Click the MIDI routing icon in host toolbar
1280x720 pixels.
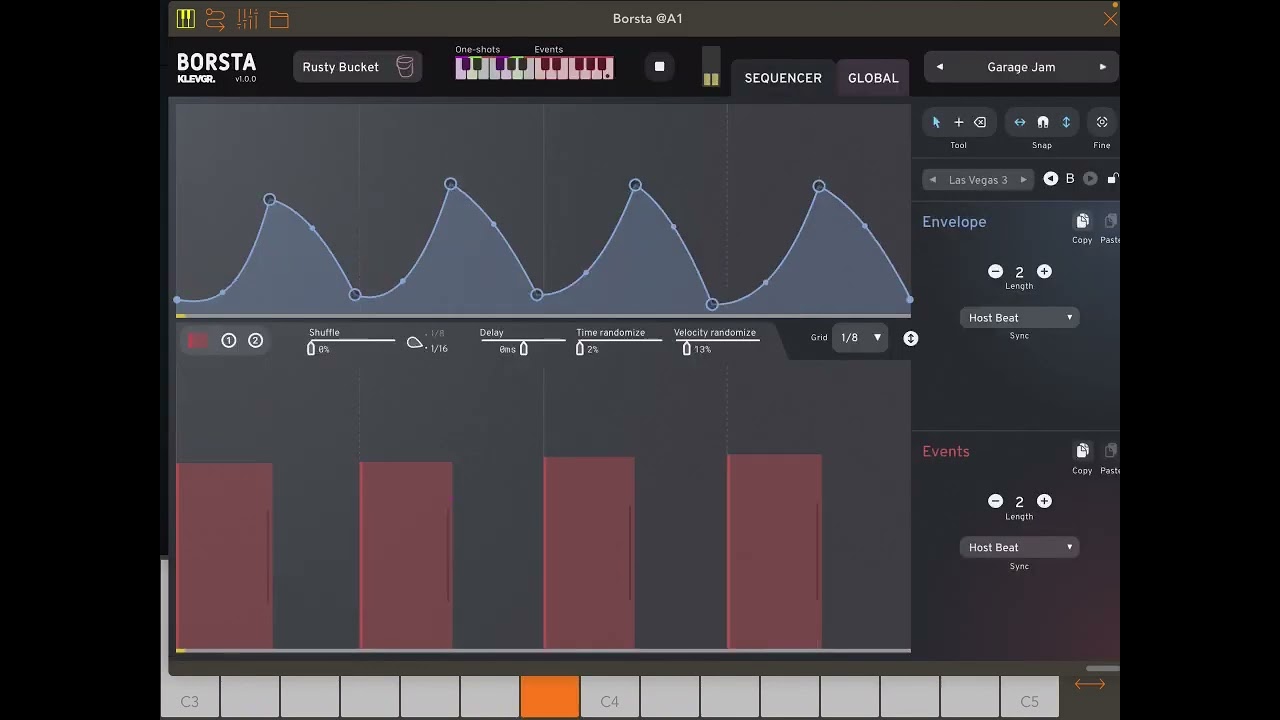tap(215, 18)
